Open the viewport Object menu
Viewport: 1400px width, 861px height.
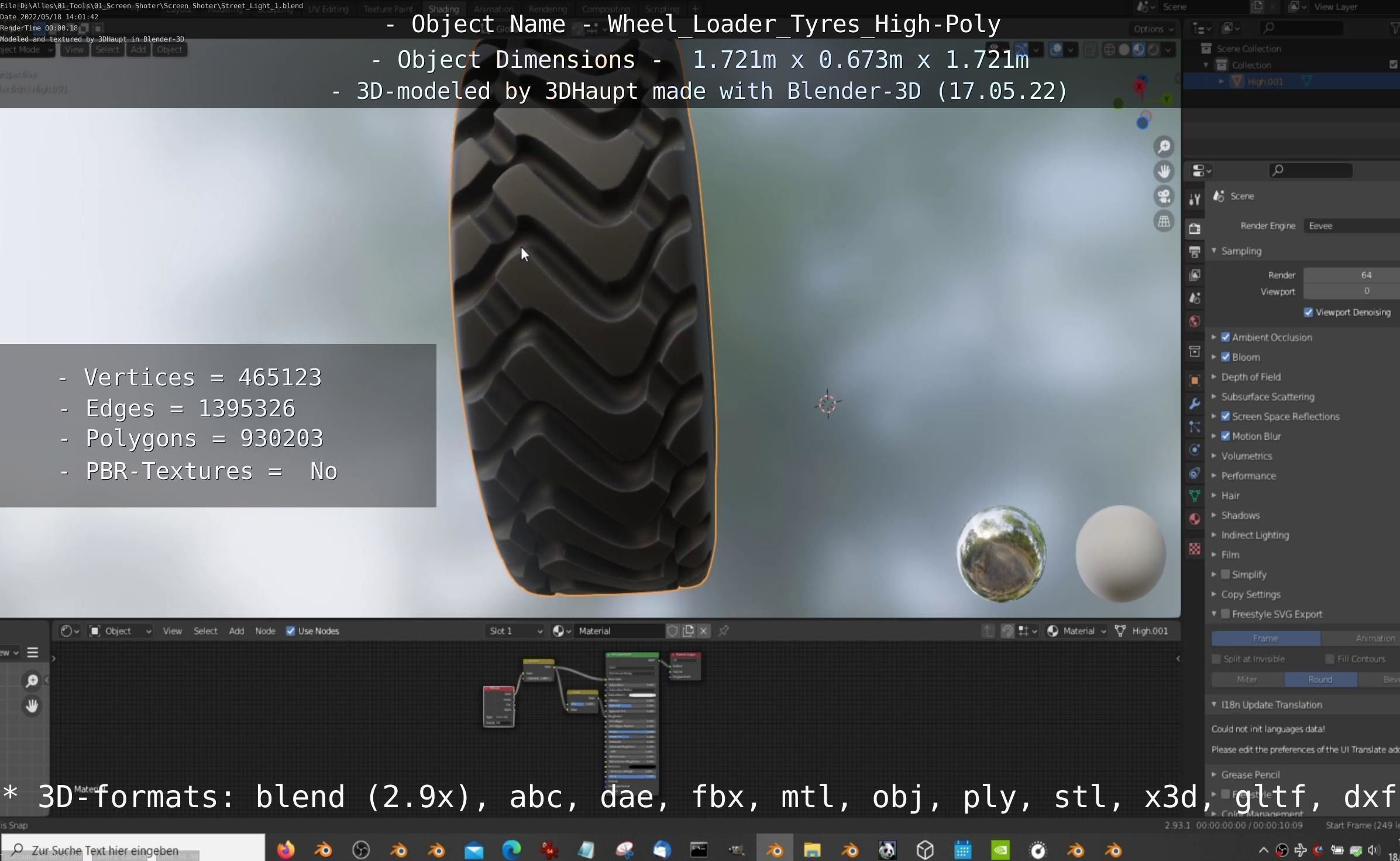(x=169, y=50)
